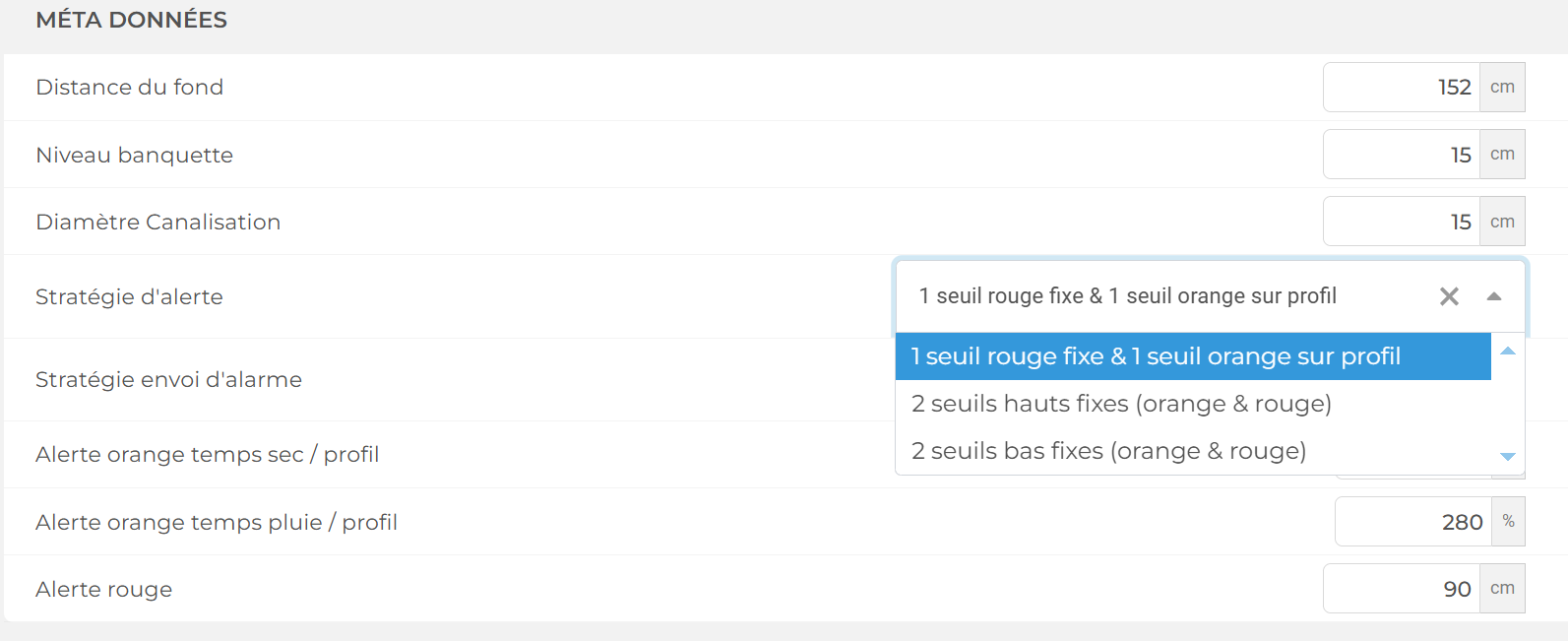Click the Stratégie d'alerte combo box field
The width and height of the screenshot is (1568, 641).
[x=1161, y=296]
